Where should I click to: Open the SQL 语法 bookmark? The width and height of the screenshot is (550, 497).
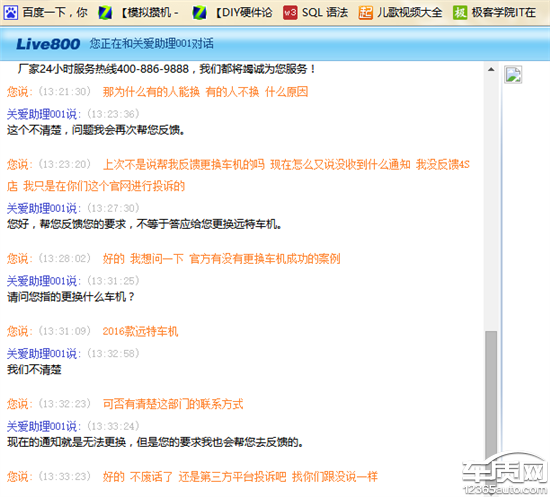(x=325, y=13)
